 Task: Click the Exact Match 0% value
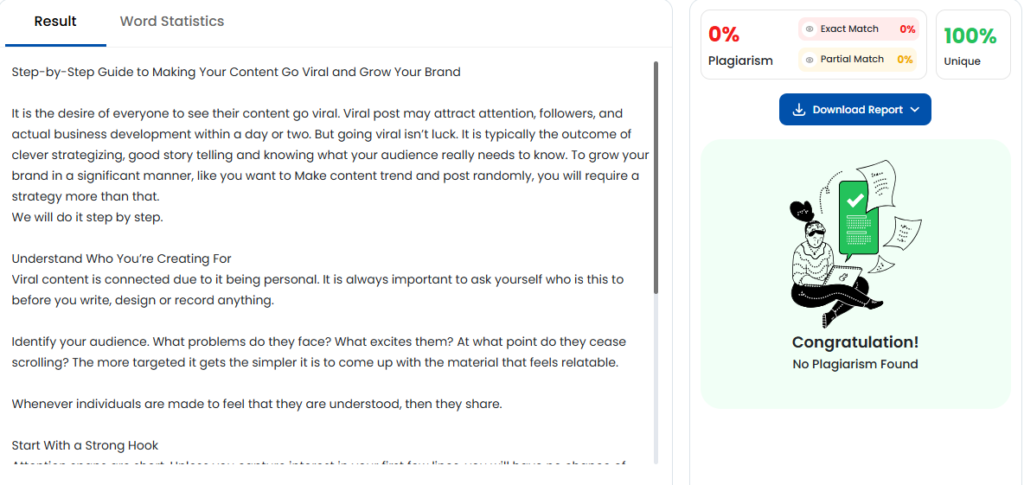click(x=907, y=30)
